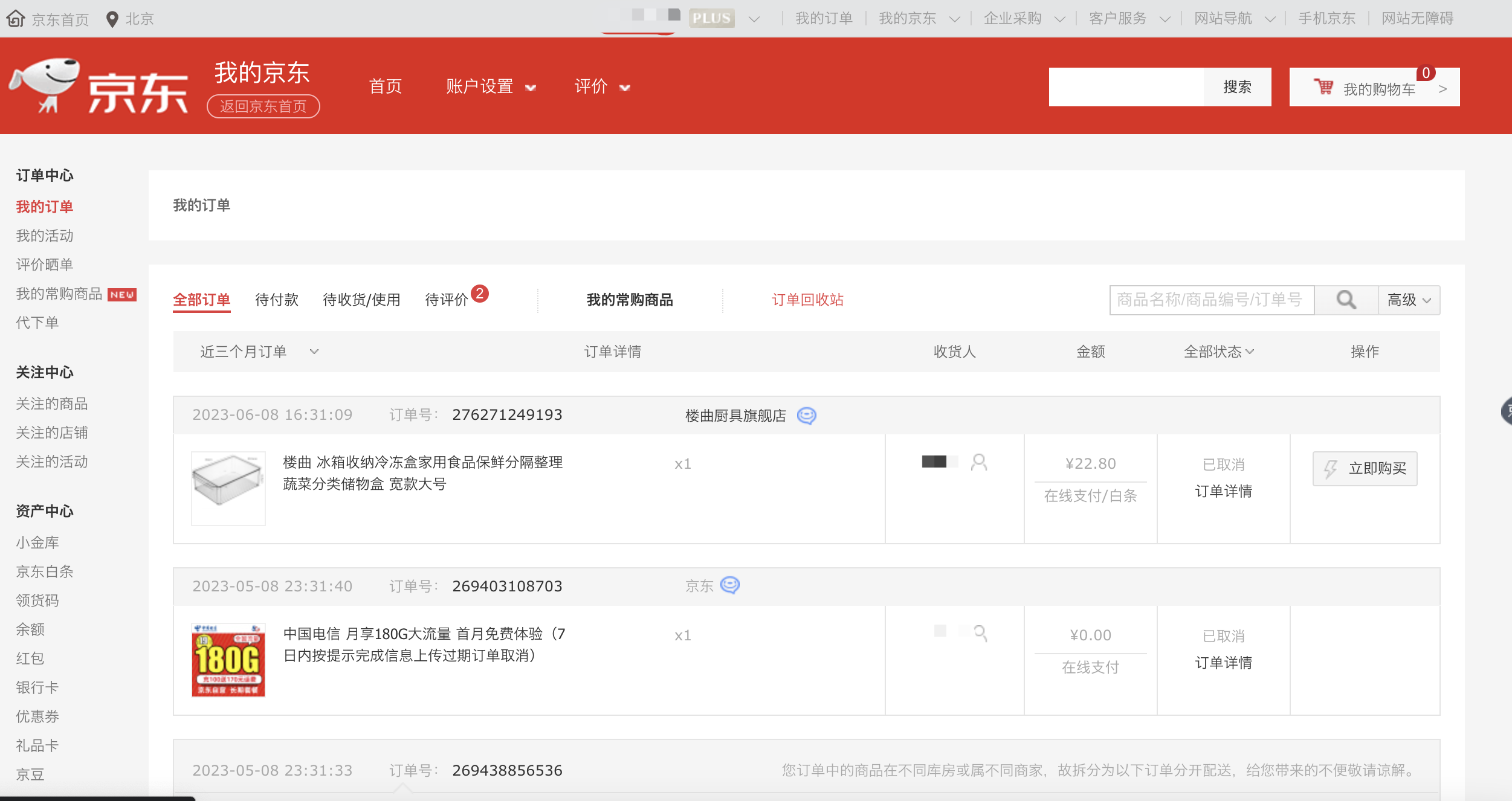The height and width of the screenshot is (801, 1512).
Task: Select 代下单 in the sidebar
Action: click(37, 323)
